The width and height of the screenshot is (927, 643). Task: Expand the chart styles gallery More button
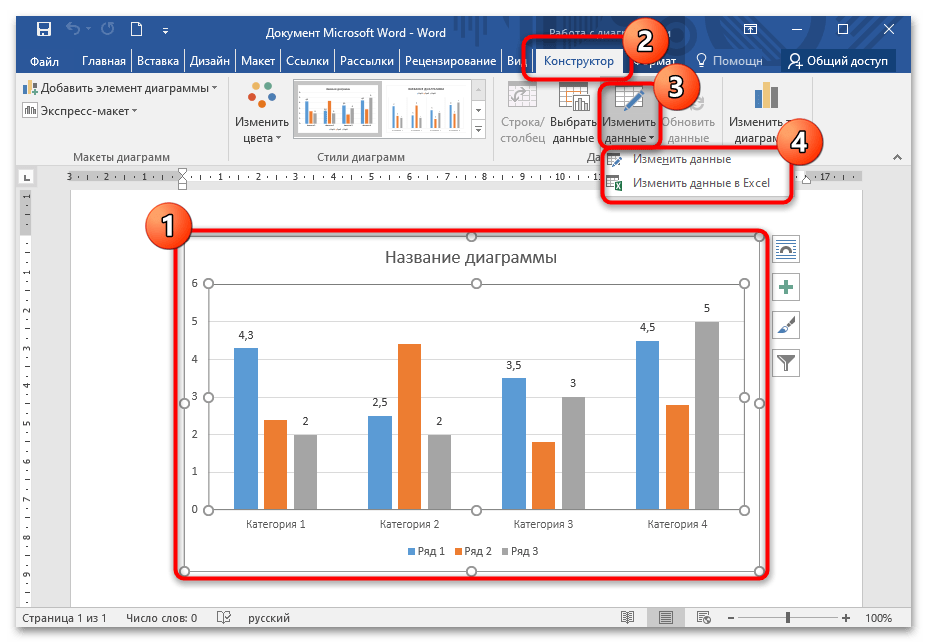point(478,129)
